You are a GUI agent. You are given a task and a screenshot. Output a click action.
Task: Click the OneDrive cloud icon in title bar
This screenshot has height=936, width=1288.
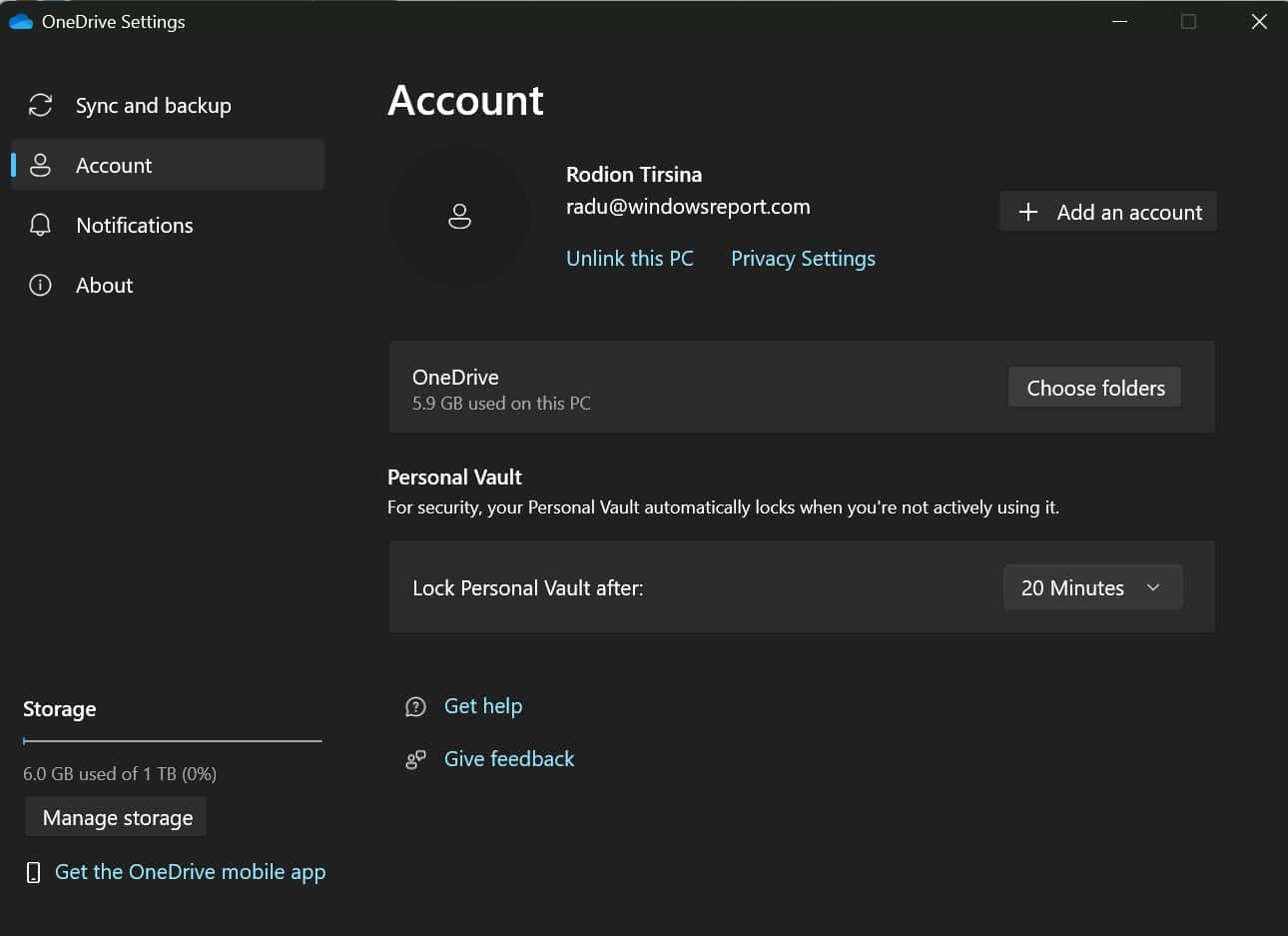pos(20,21)
